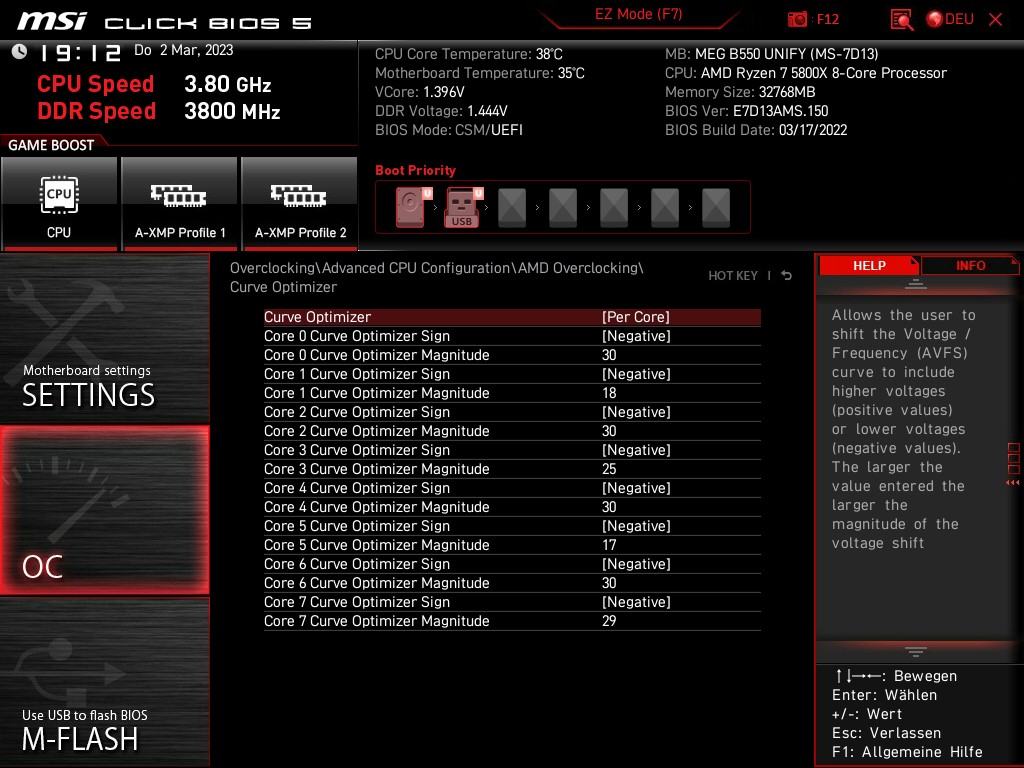The height and width of the screenshot is (768, 1024).
Task: Change Core 6 Curve Optimizer Sign
Action: pyautogui.click(x=512, y=563)
